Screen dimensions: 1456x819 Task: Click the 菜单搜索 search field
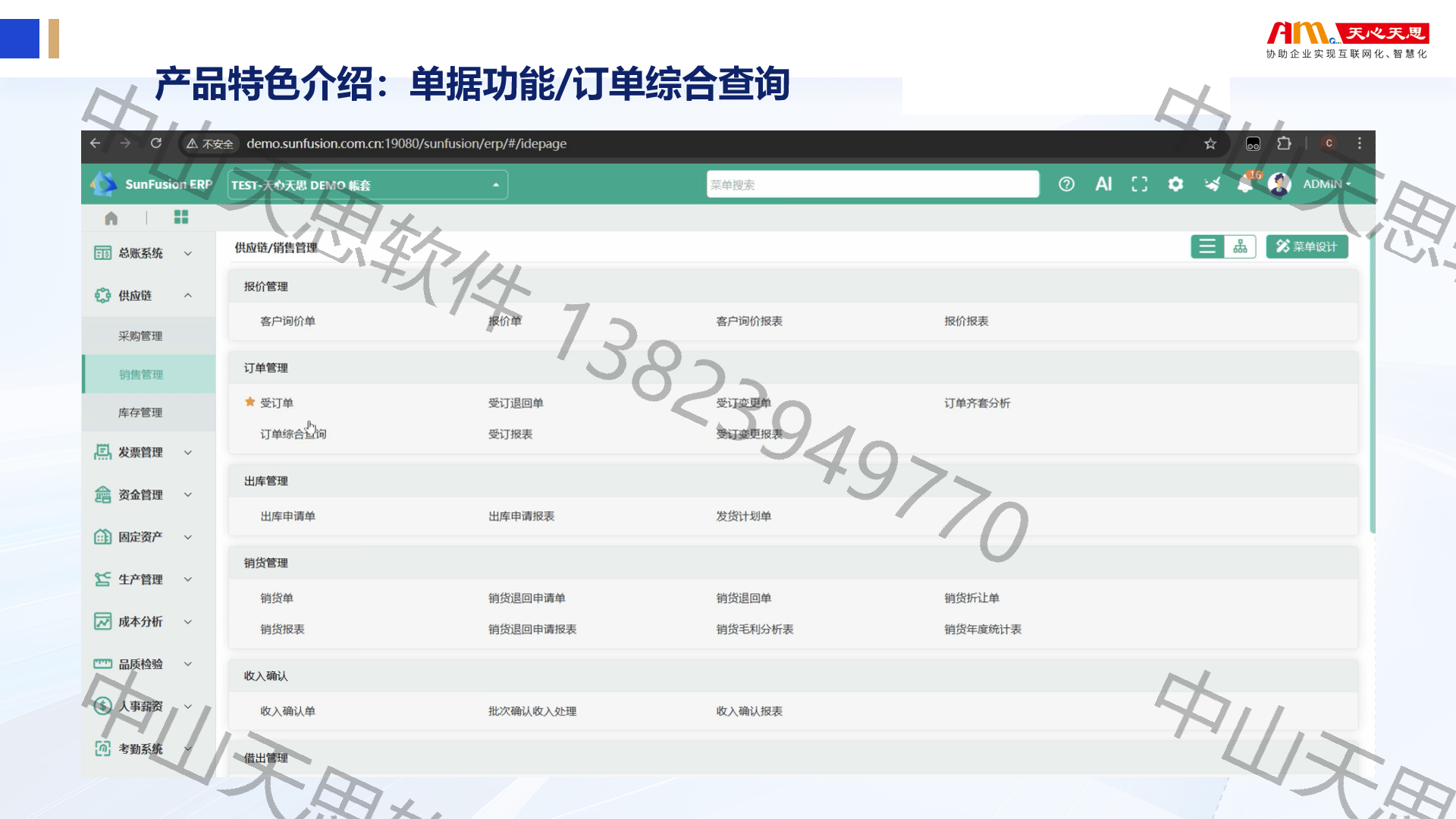point(872,184)
